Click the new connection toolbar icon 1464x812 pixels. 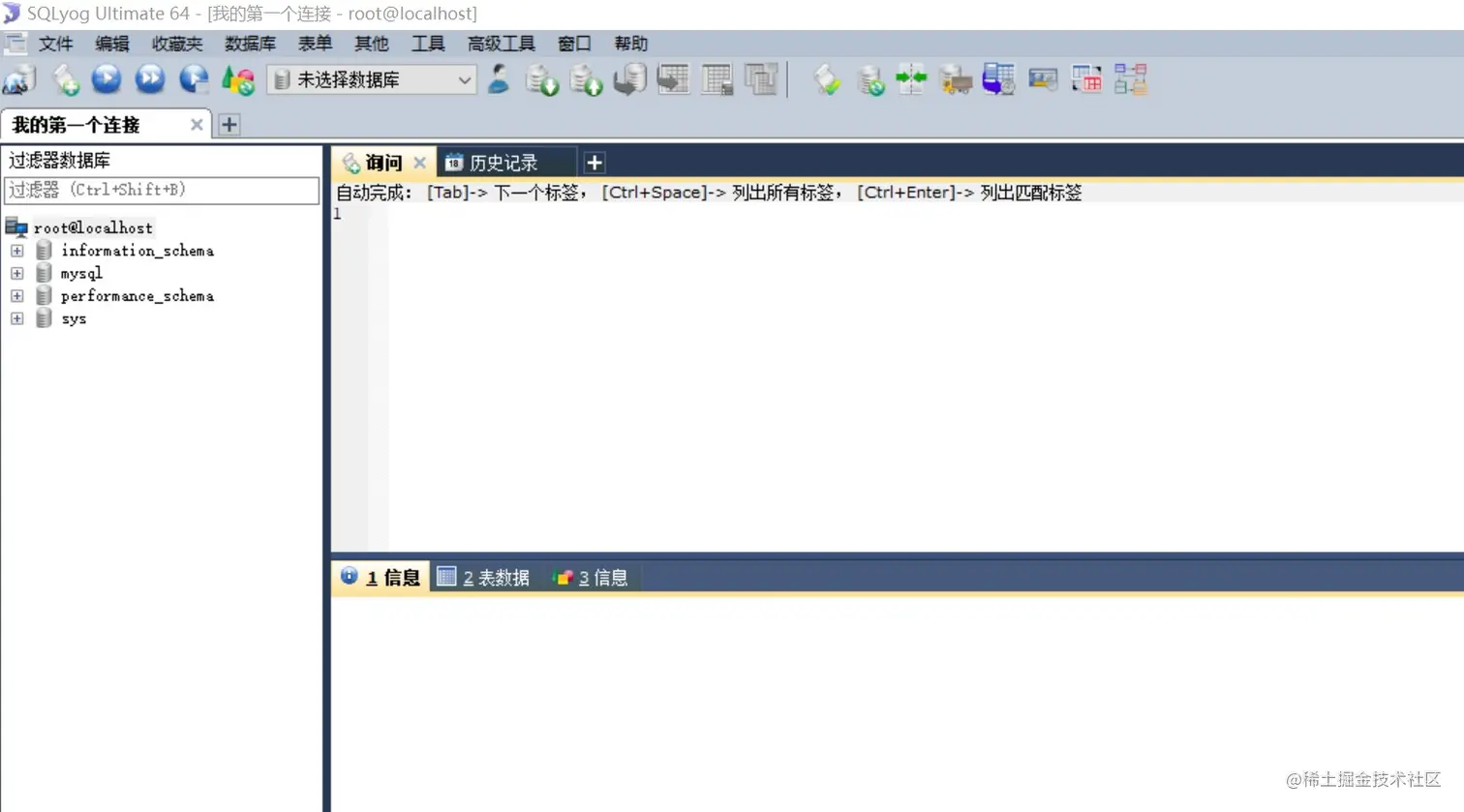point(19,79)
